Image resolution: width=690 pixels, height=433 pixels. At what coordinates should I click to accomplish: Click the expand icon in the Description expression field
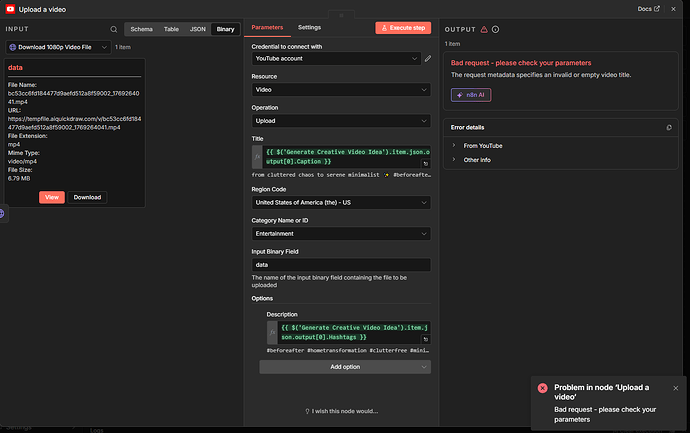pyautogui.click(x=427, y=341)
